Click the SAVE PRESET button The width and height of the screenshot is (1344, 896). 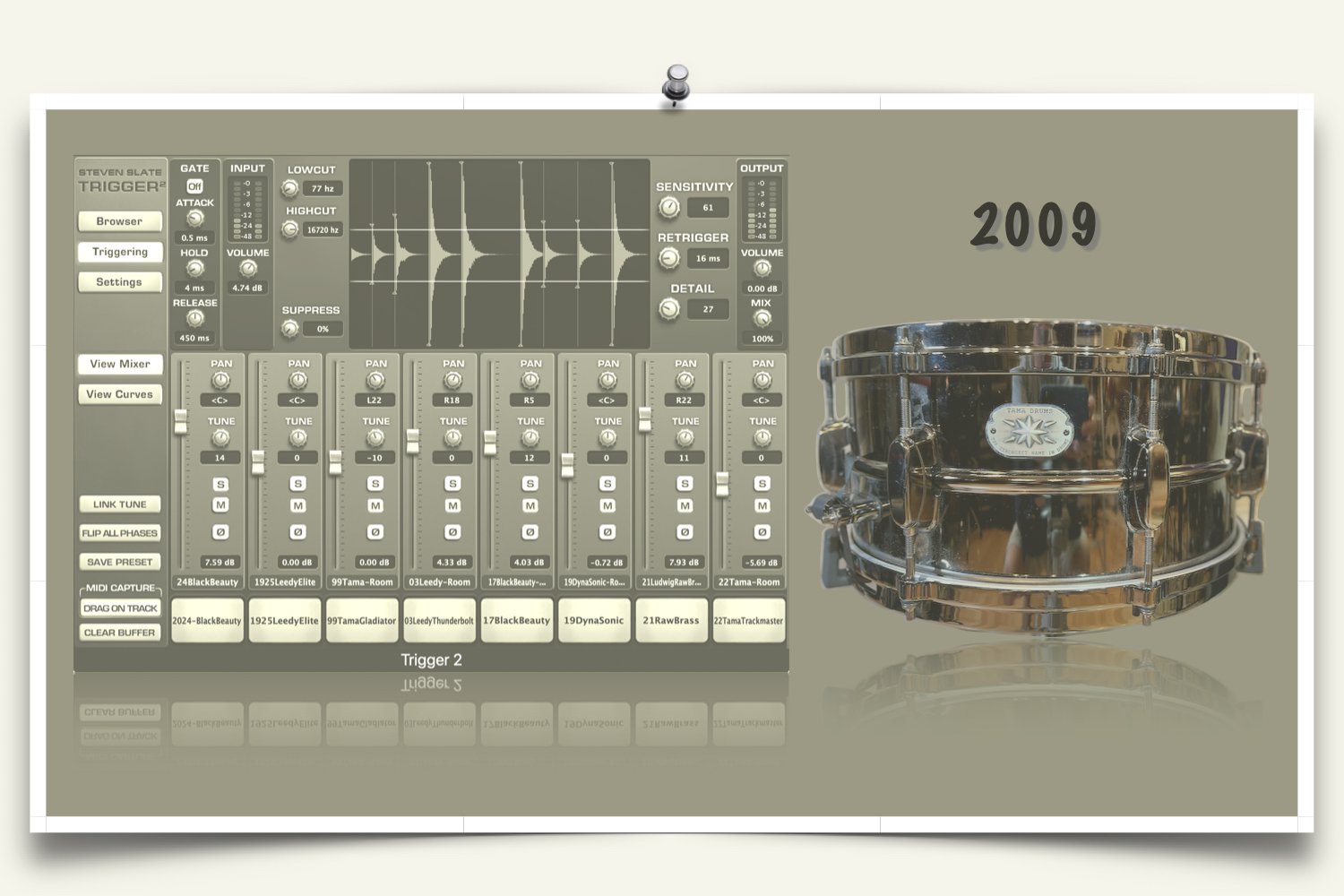point(120,562)
